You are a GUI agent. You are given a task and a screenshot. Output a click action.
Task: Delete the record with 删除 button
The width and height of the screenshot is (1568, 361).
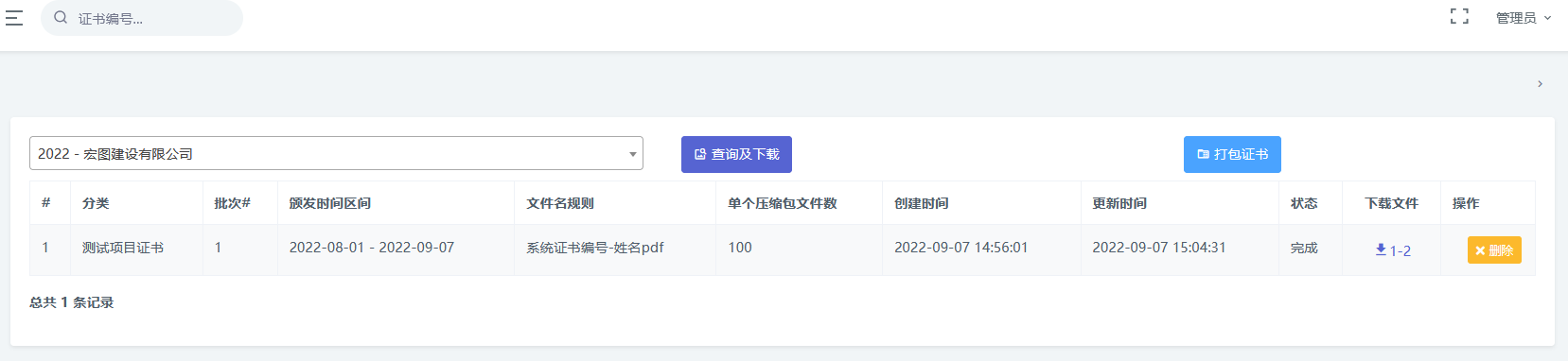(1494, 250)
